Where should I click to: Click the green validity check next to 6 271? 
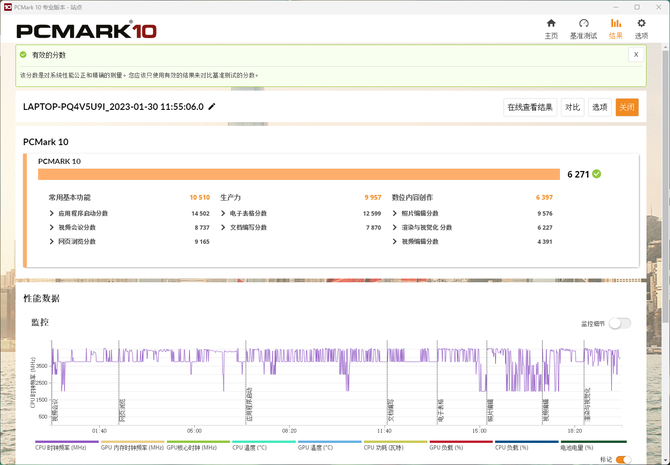[x=597, y=174]
